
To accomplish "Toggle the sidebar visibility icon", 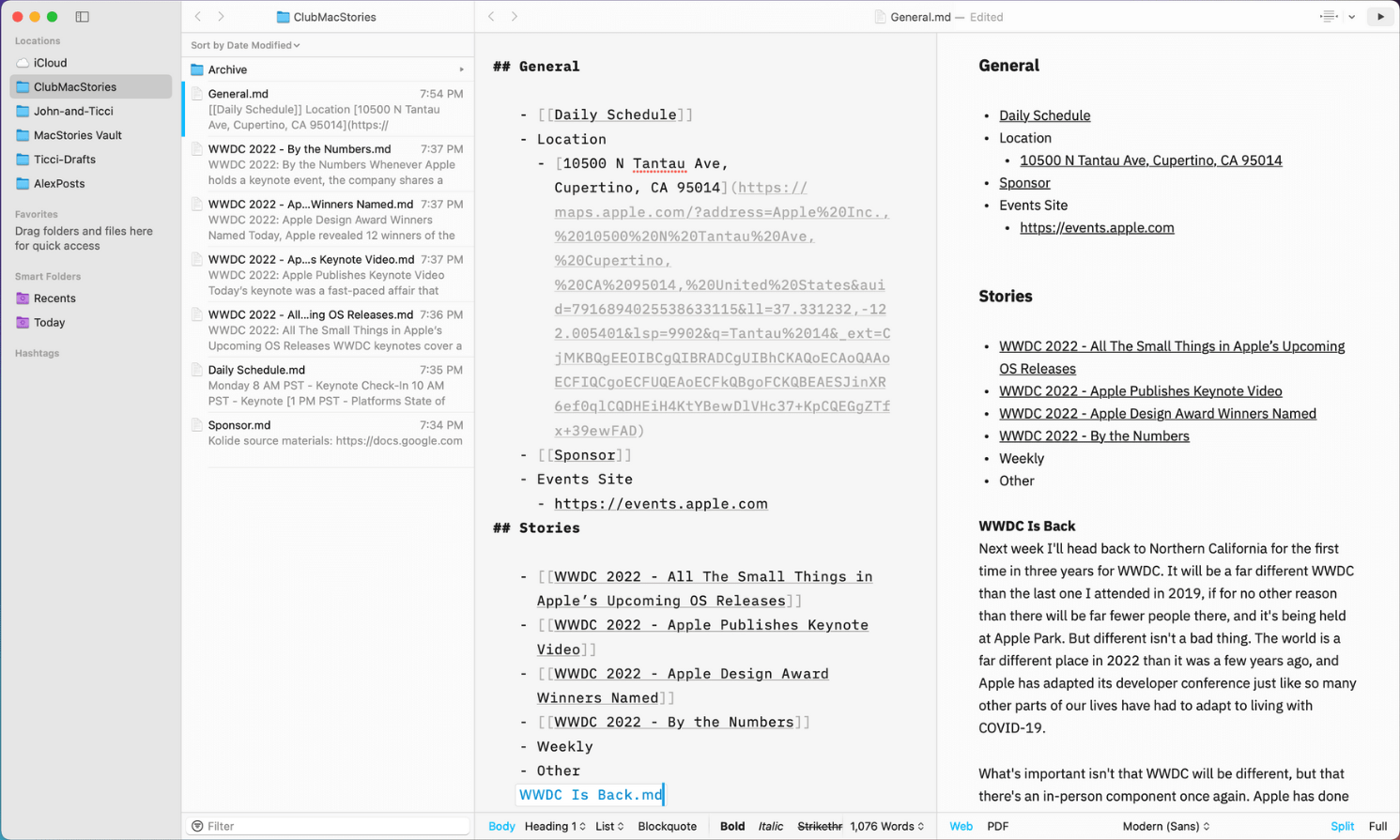I will [83, 17].
